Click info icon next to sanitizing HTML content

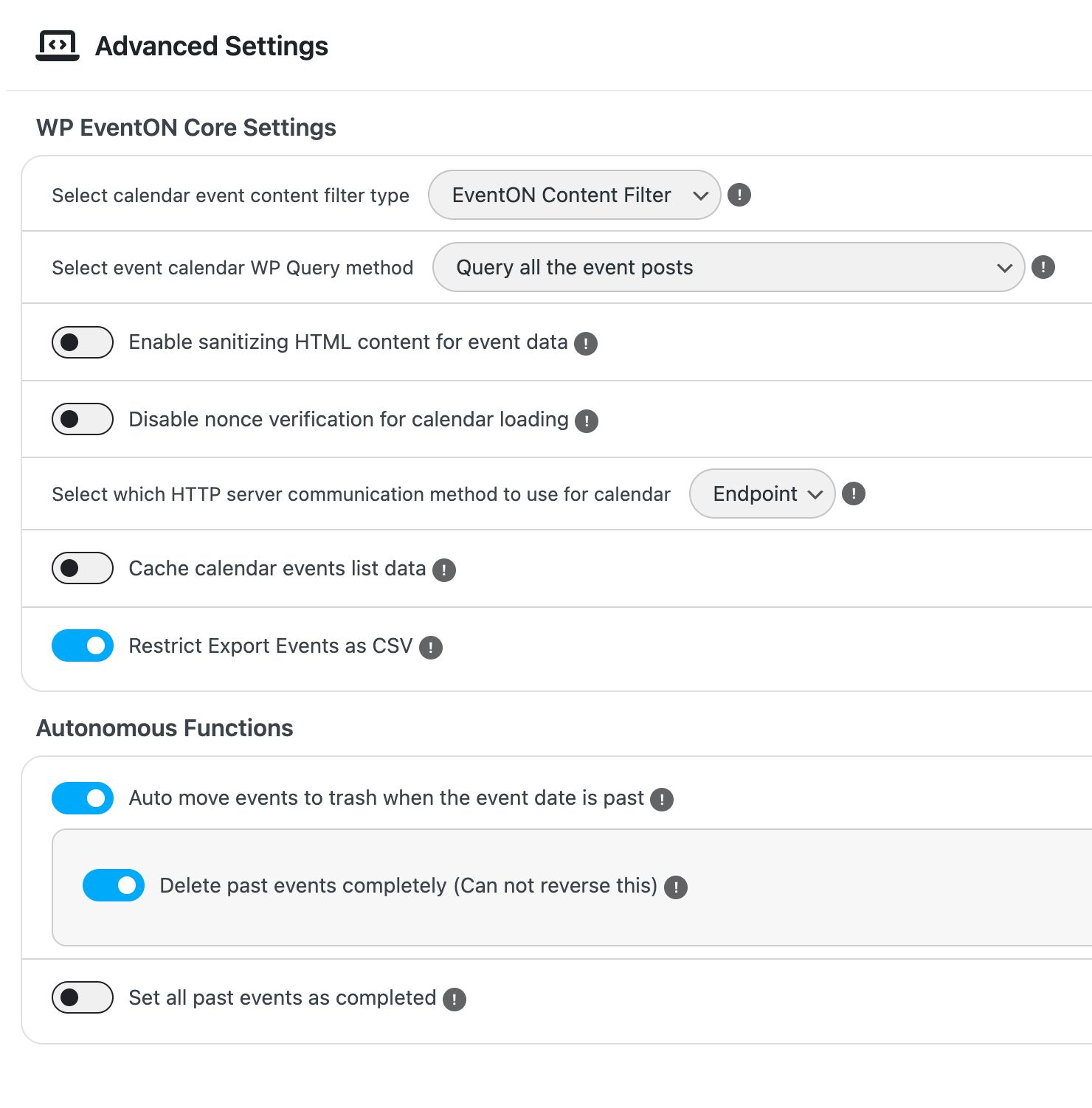(x=586, y=344)
